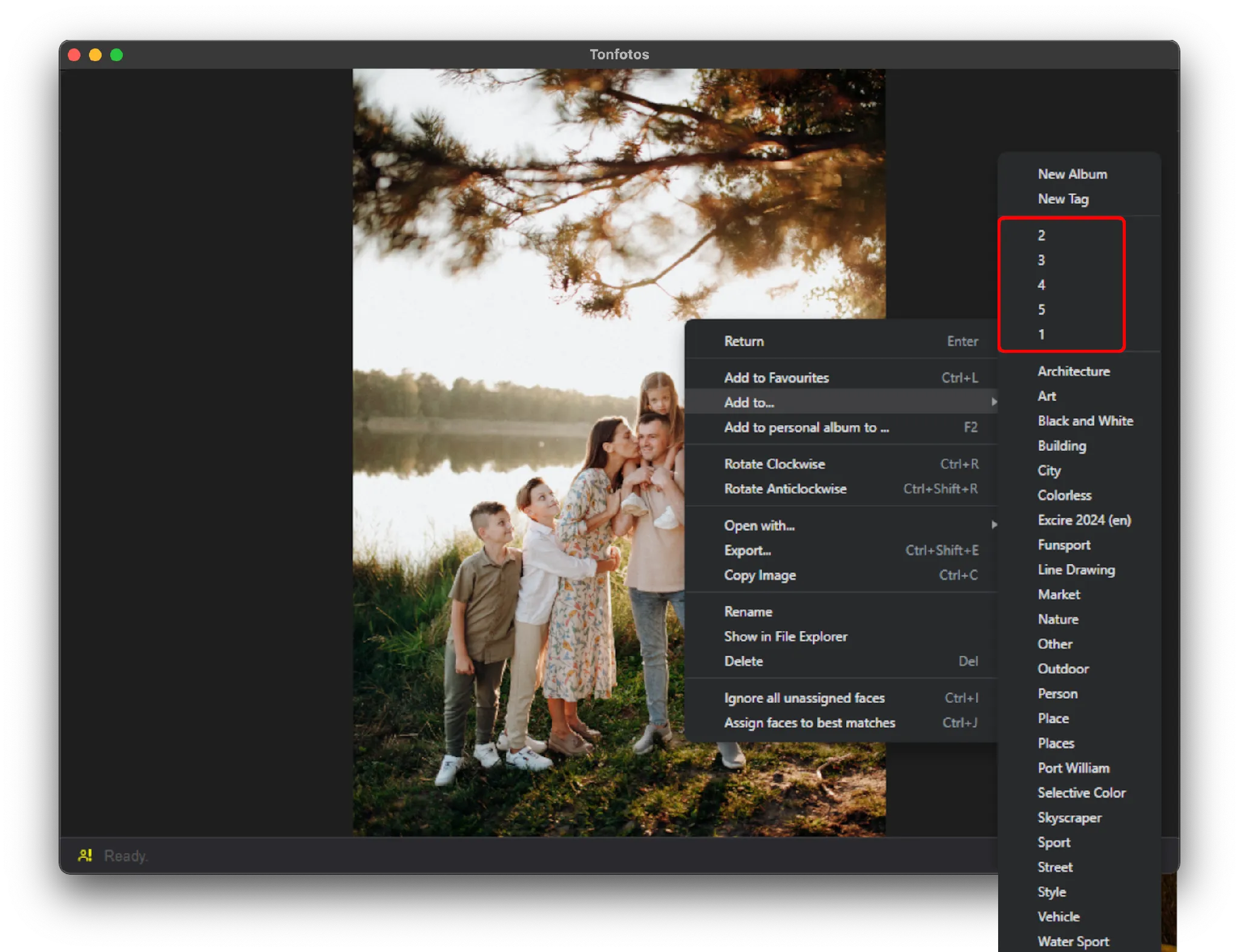Apply the Style tag
Image resolution: width=1239 pixels, height=952 pixels.
coord(1079,892)
